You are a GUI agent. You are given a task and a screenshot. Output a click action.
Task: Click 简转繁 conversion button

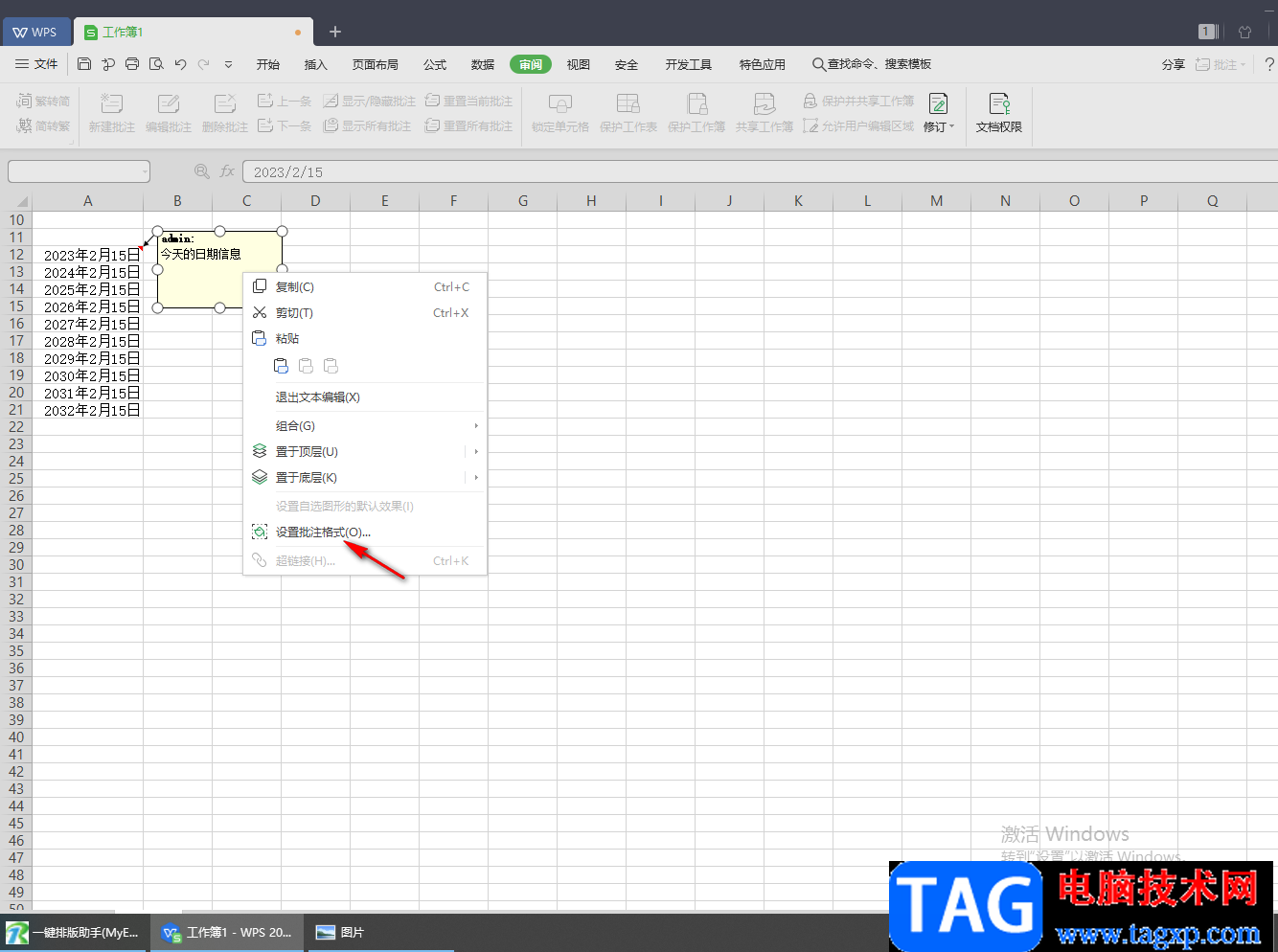click(x=43, y=125)
